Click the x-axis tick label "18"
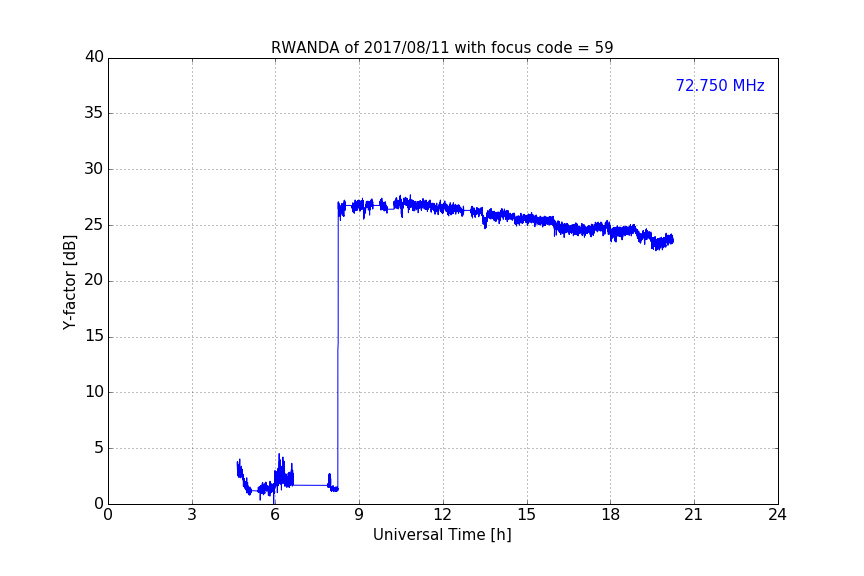Screen dimensions: 864x576 pyautogui.click(x=611, y=515)
